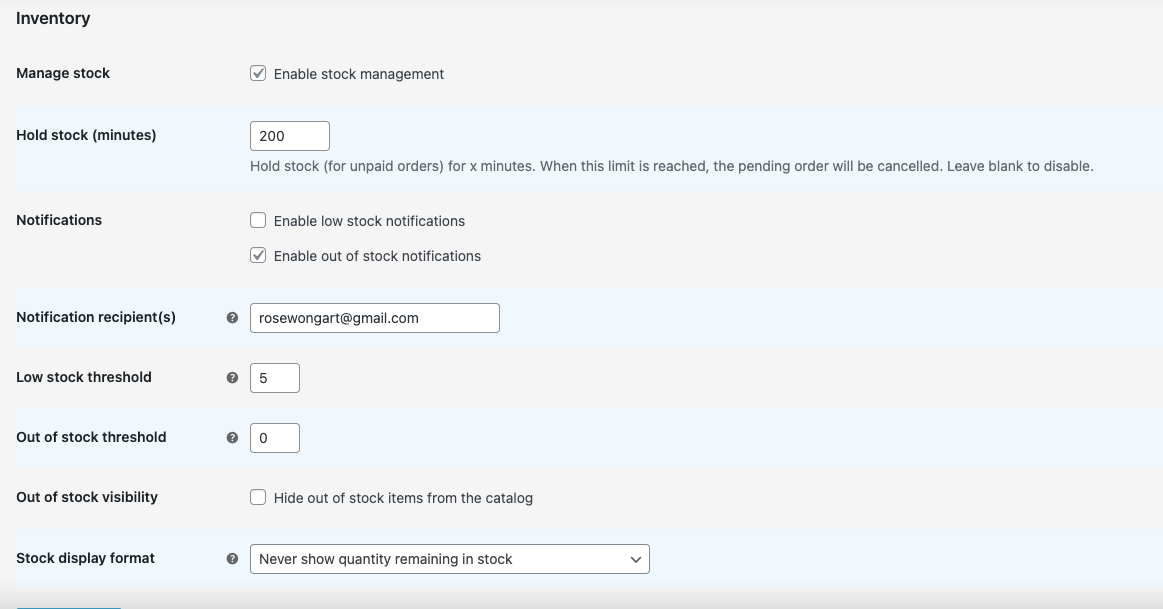The height and width of the screenshot is (609, 1163).
Task: Click the 'Stock display format' row label
Action: point(85,558)
